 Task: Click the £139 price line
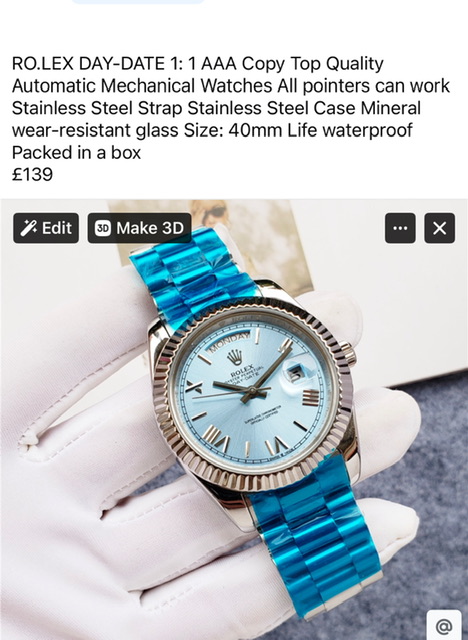[x=32, y=175]
